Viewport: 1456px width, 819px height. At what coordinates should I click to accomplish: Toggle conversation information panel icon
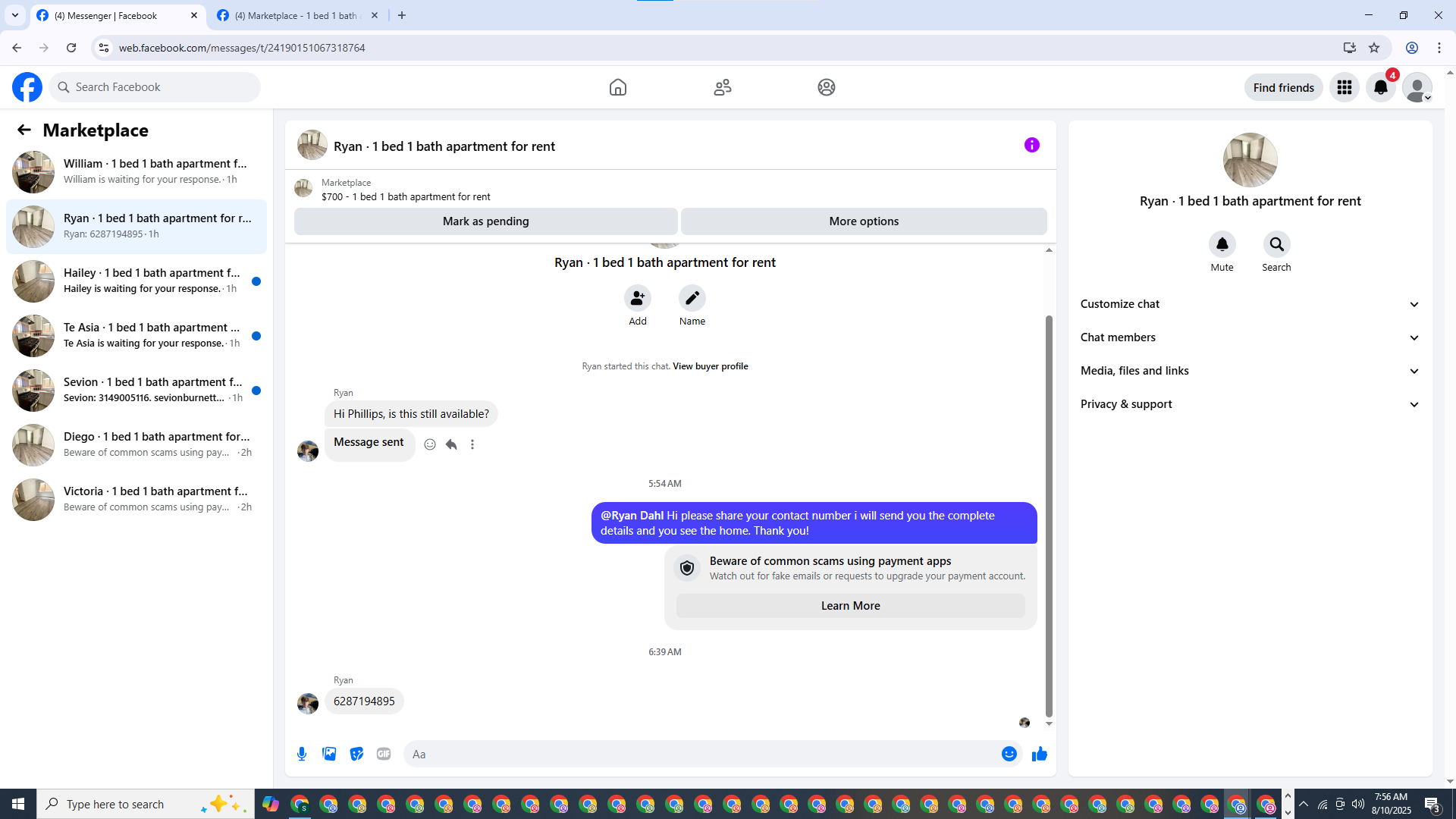pos(1031,145)
